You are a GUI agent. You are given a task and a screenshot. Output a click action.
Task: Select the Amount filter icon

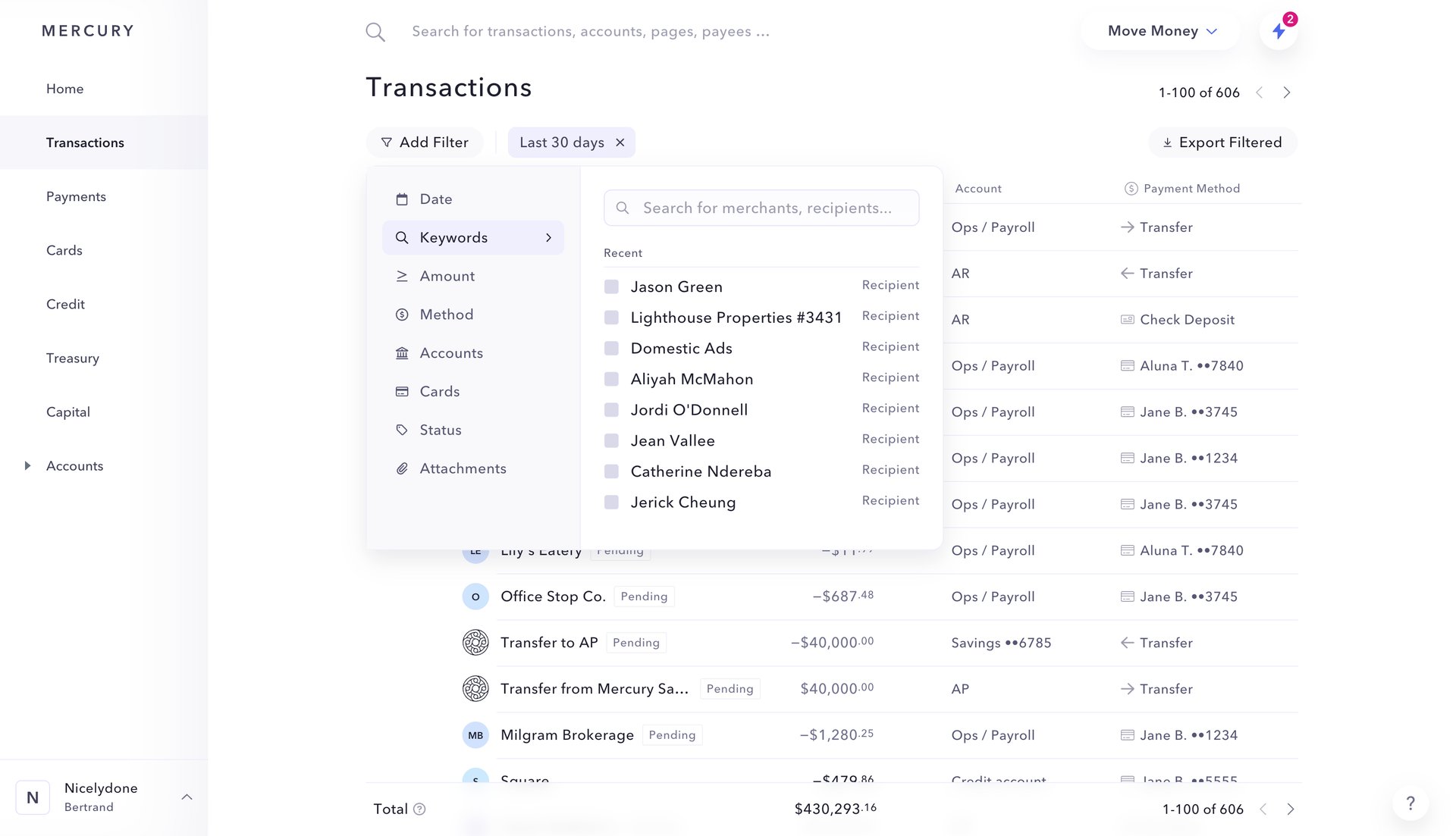(x=403, y=276)
